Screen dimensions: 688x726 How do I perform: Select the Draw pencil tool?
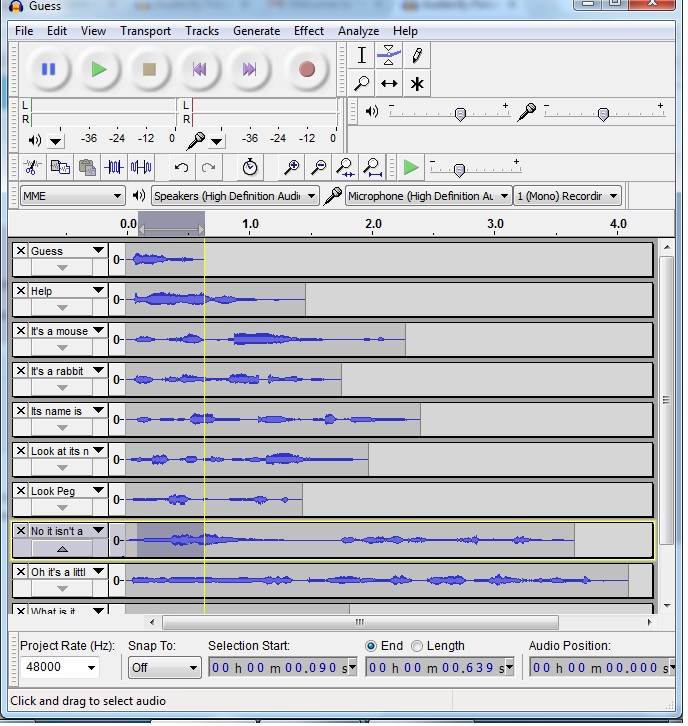pos(417,56)
